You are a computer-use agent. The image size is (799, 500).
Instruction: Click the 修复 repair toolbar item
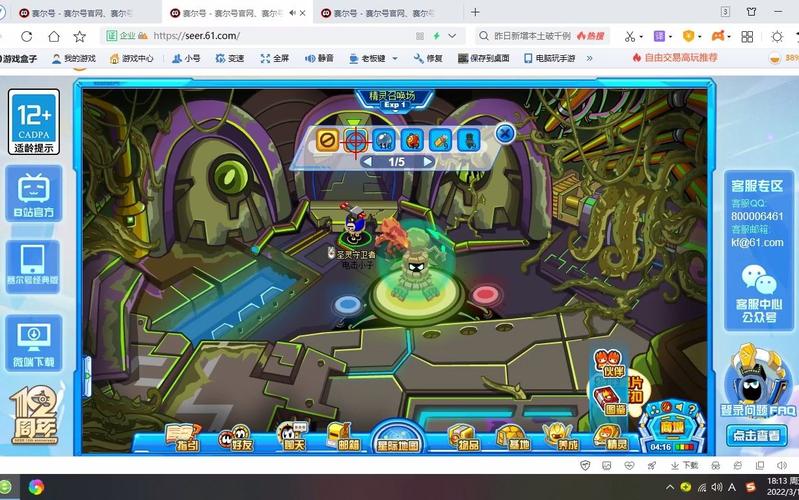coord(428,59)
